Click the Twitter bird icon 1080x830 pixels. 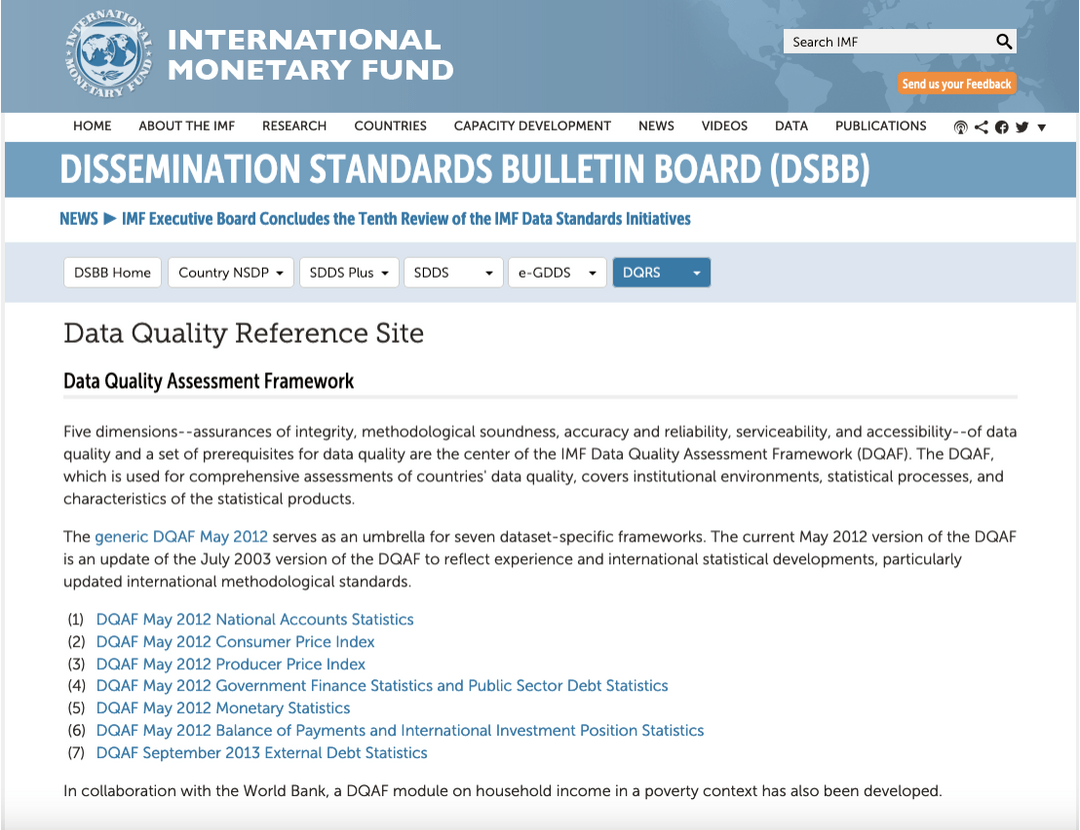pyautogui.click(x=1021, y=127)
